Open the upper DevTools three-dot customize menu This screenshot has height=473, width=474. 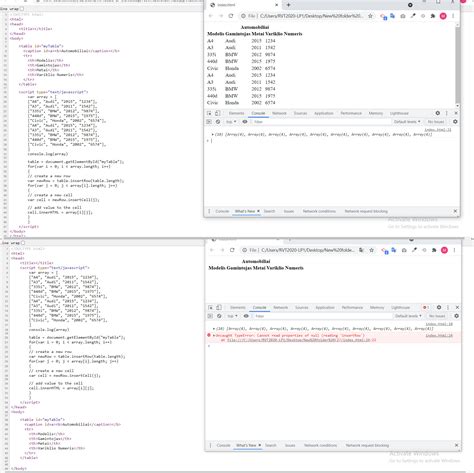point(447,113)
